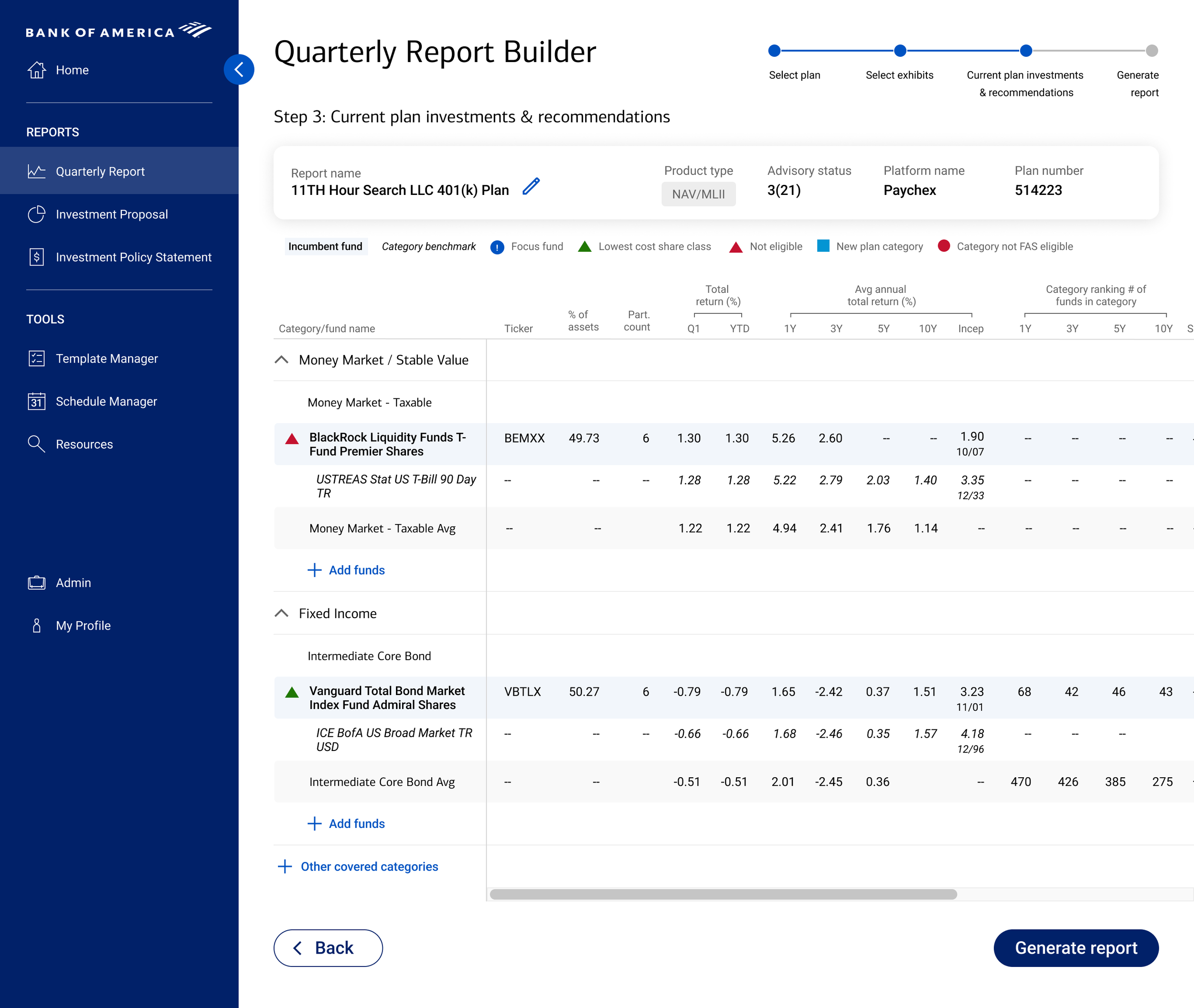
Task: Add funds under Money Market - Taxable
Action: tap(346, 570)
